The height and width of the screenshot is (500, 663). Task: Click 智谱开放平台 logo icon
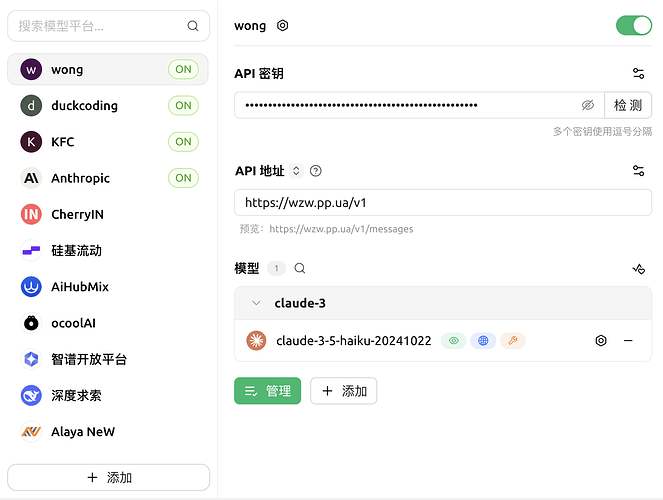(31, 359)
